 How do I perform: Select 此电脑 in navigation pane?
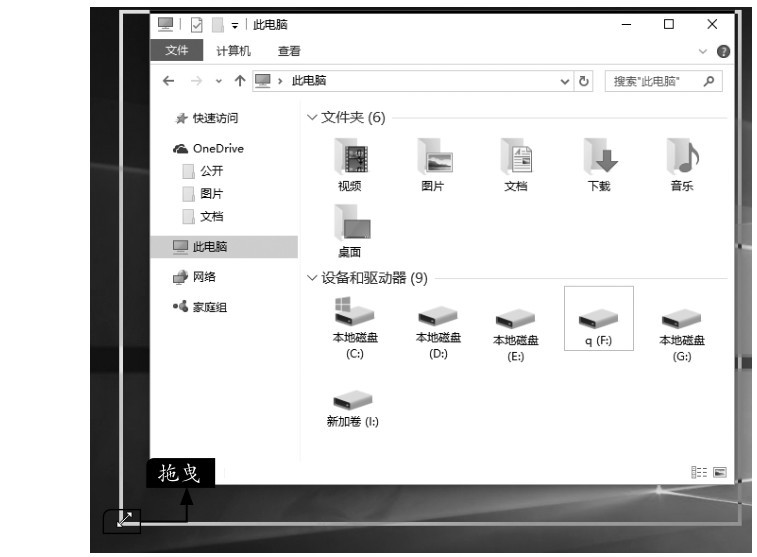(x=224, y=247)
